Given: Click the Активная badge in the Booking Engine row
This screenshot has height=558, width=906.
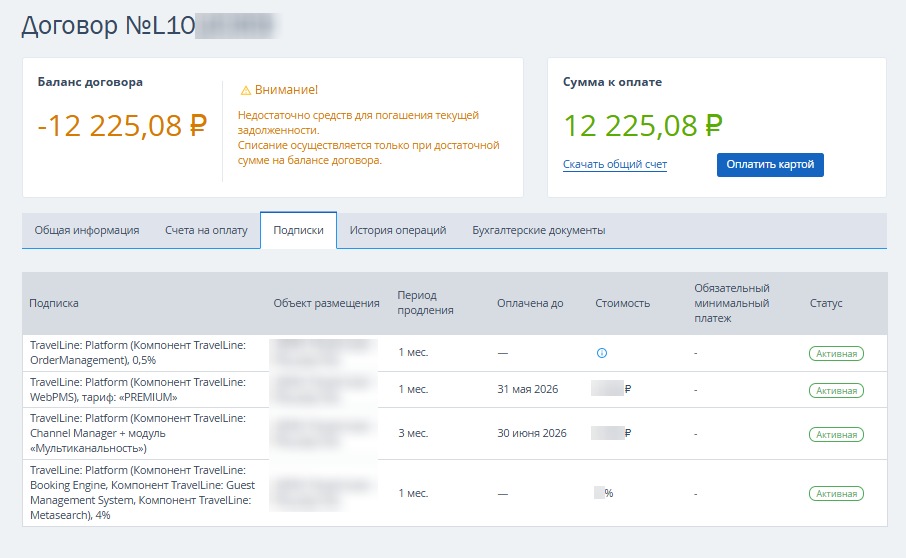Looking at the screenshot, I should point(836,493).
